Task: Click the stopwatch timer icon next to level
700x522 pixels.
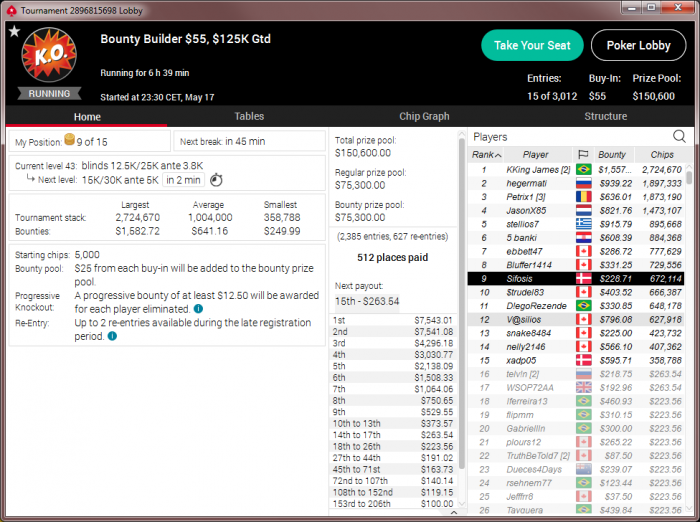Action: click(x=216, y=180)
